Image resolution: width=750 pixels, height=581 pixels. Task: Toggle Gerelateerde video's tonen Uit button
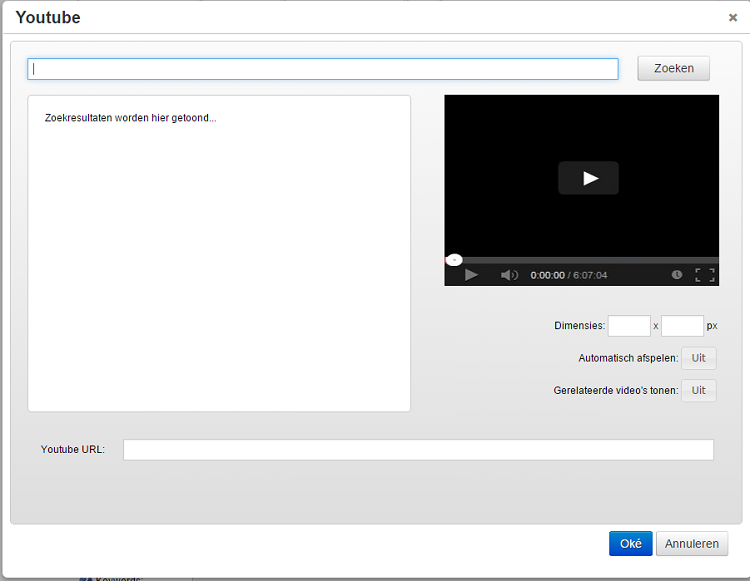698,391
